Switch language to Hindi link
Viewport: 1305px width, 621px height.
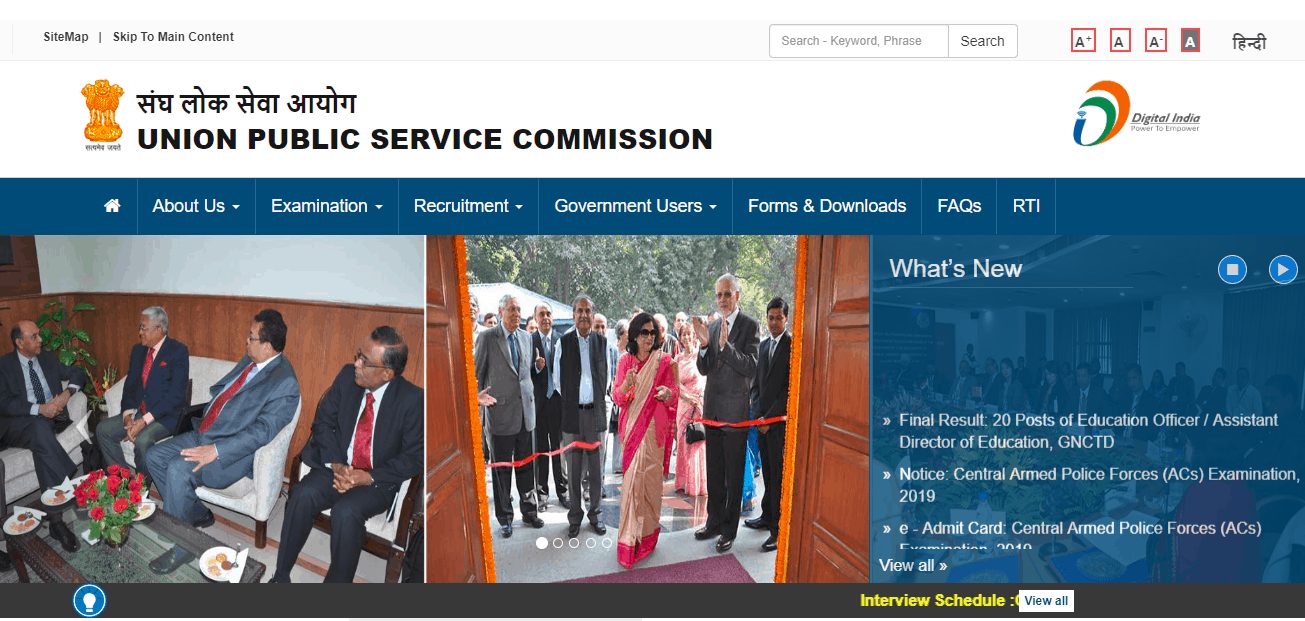[x=1249, y=42]
